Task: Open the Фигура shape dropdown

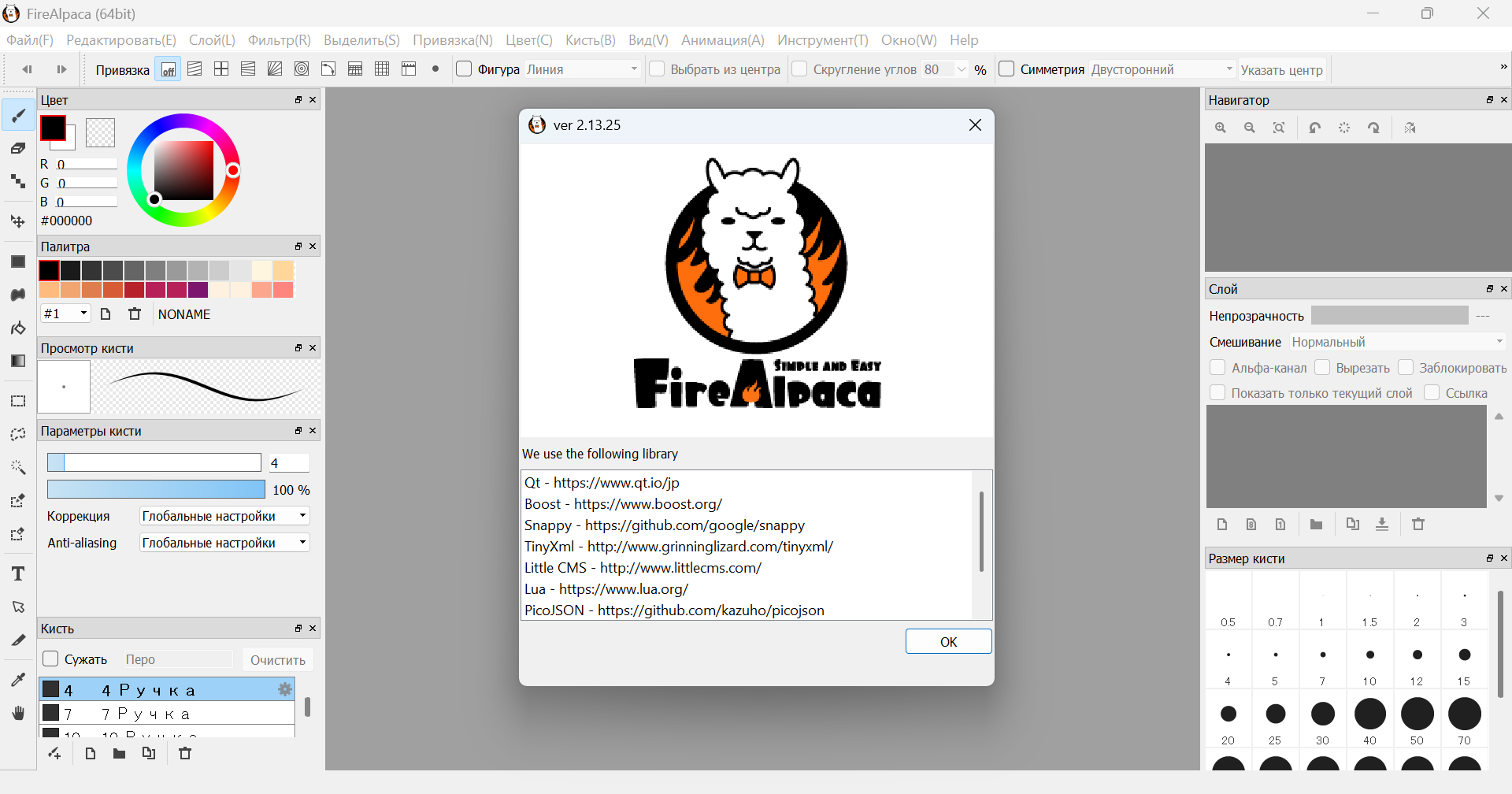Action: 582,69
